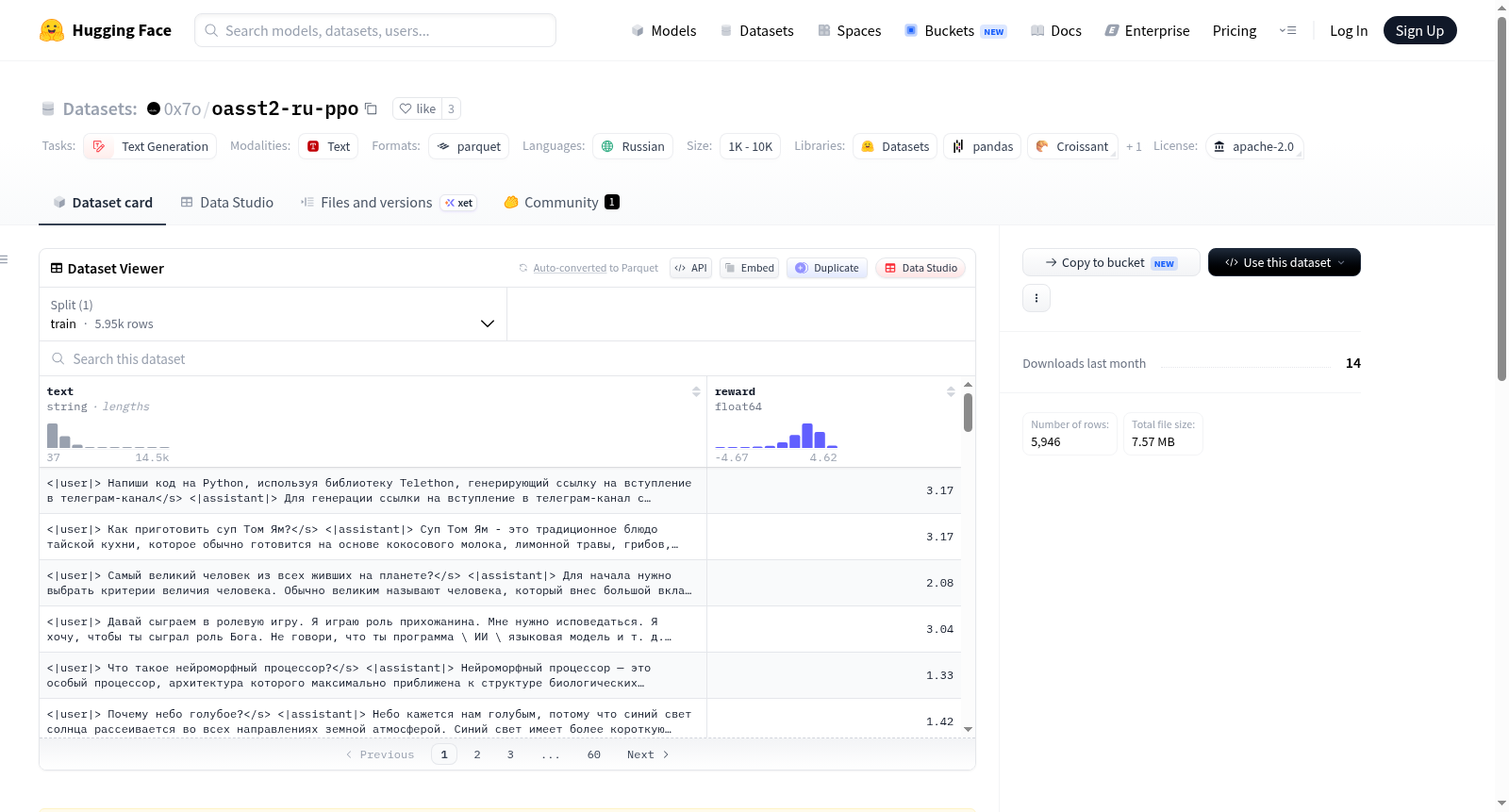This screenshot has width=1509, height=812.
Task: Click Next page button
Action: (648, 754)
